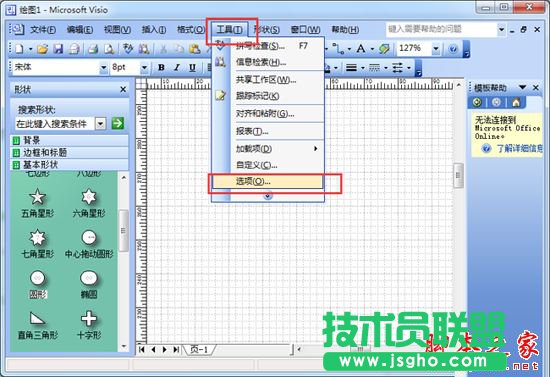Open the Template Help pane options arrow
Viewport: 550px width, 377px height.
coord(523,87)
